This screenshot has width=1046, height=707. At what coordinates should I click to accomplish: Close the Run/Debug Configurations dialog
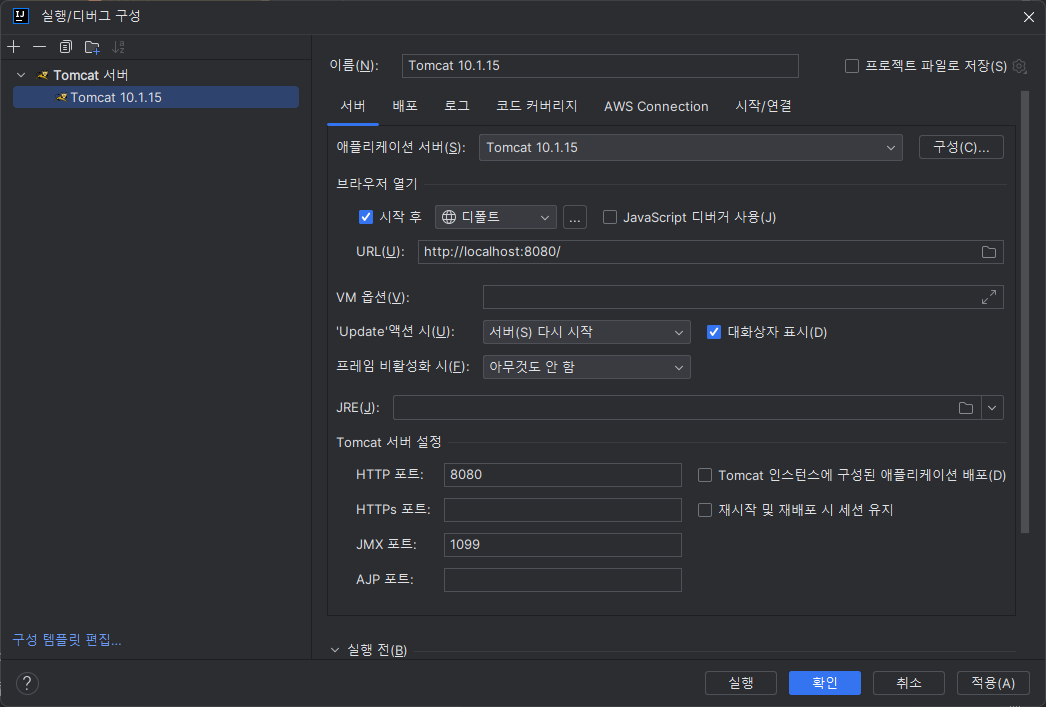(1029, 17)
